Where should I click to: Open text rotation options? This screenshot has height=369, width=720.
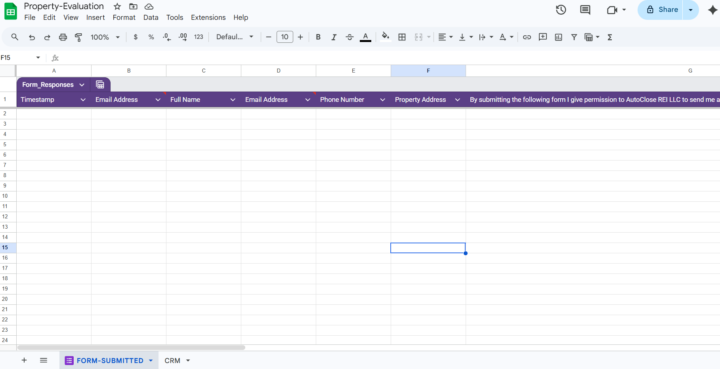506,37
